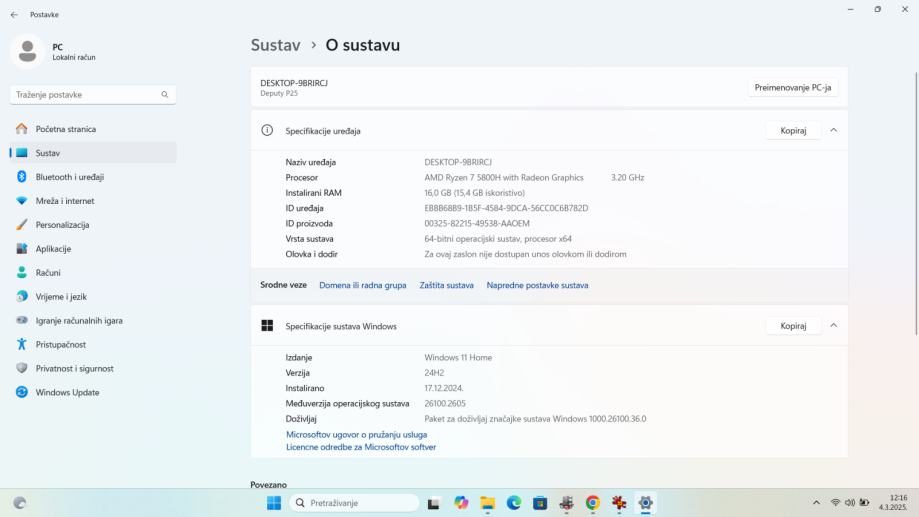Click the vertical scrollbar on the right
Screen dimensions: 919x517
click(916, 203)
